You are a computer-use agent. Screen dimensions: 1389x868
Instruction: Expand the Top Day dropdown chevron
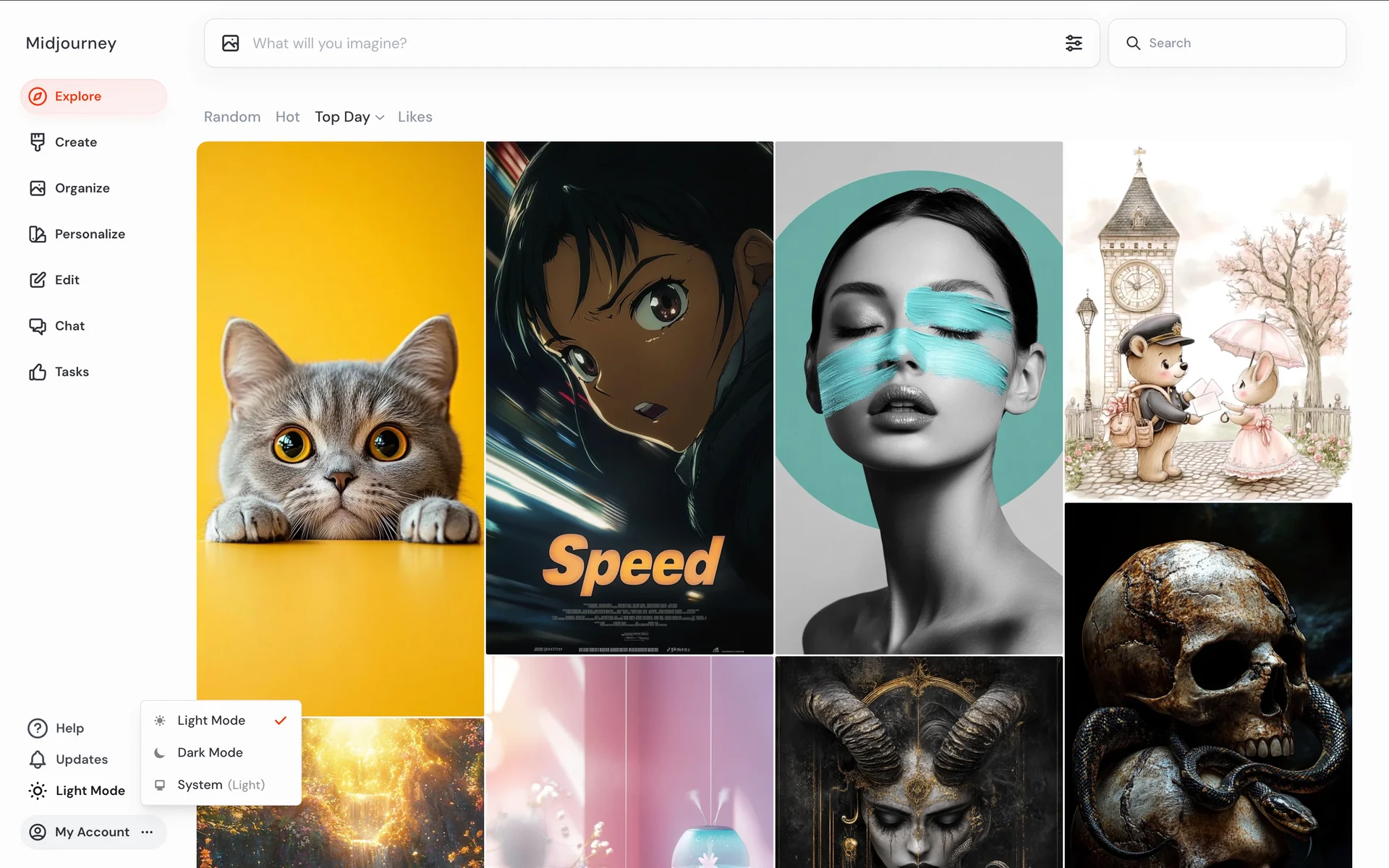coord(380,118)
